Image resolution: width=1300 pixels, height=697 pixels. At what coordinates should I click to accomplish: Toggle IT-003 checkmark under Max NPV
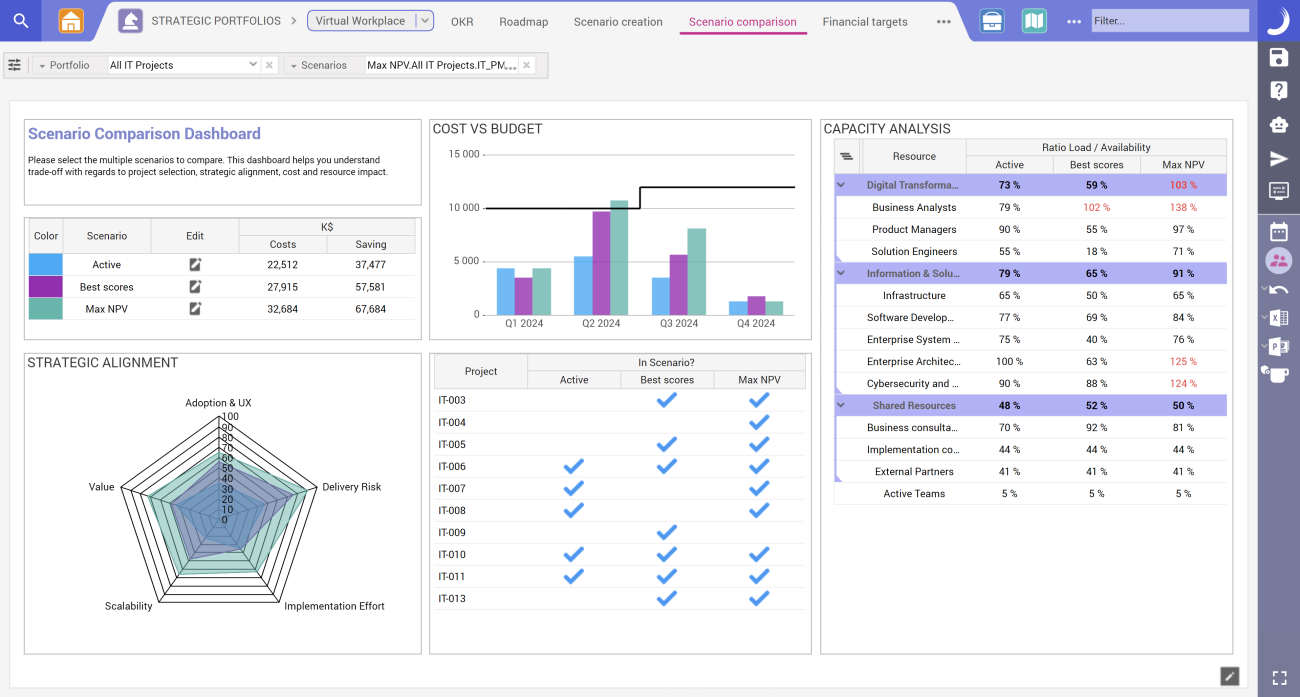[x=759, y=400]
